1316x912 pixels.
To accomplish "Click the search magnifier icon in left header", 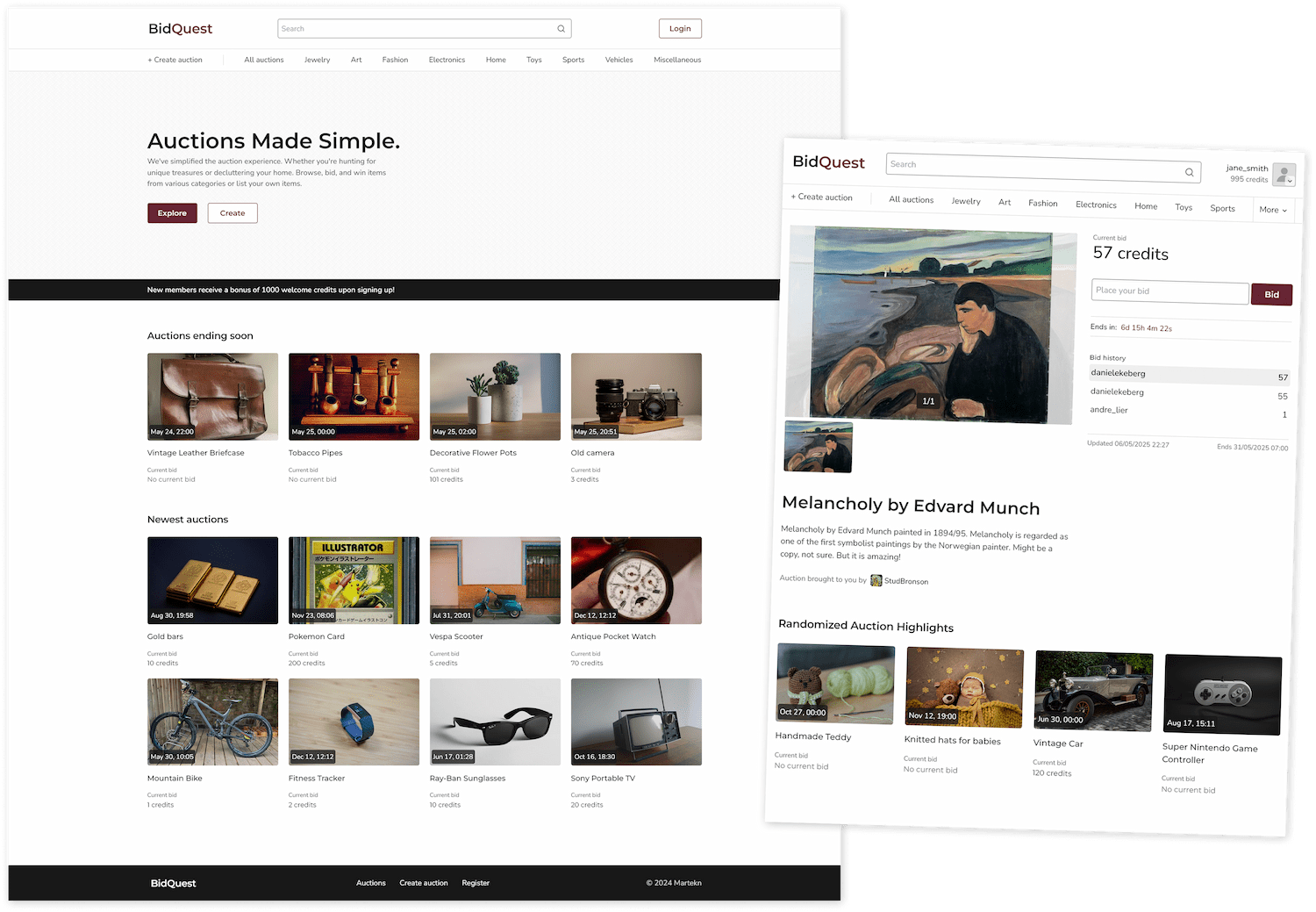I will pyautogui.click(x=561, y=29).
